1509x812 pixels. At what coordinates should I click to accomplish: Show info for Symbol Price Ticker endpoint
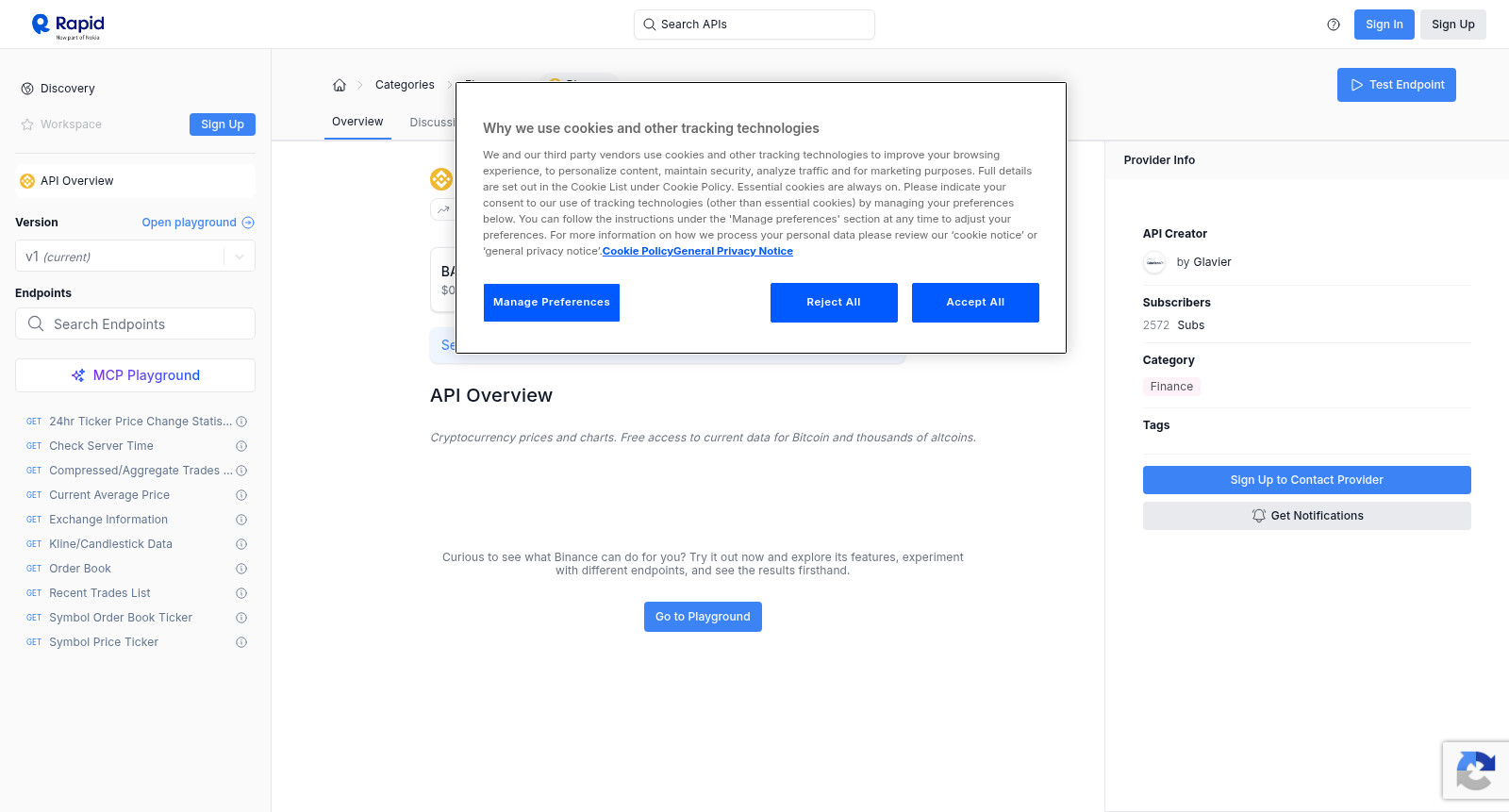[241, 642]
